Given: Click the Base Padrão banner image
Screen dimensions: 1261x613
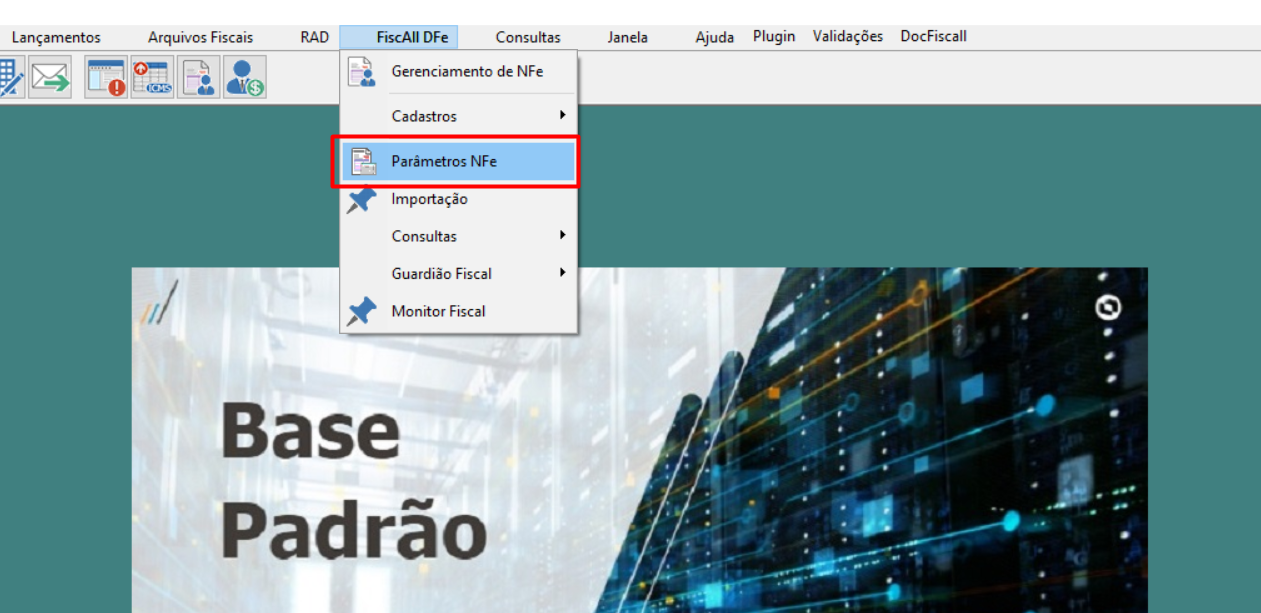Looking at the screenshot, I should pos(640,440).
